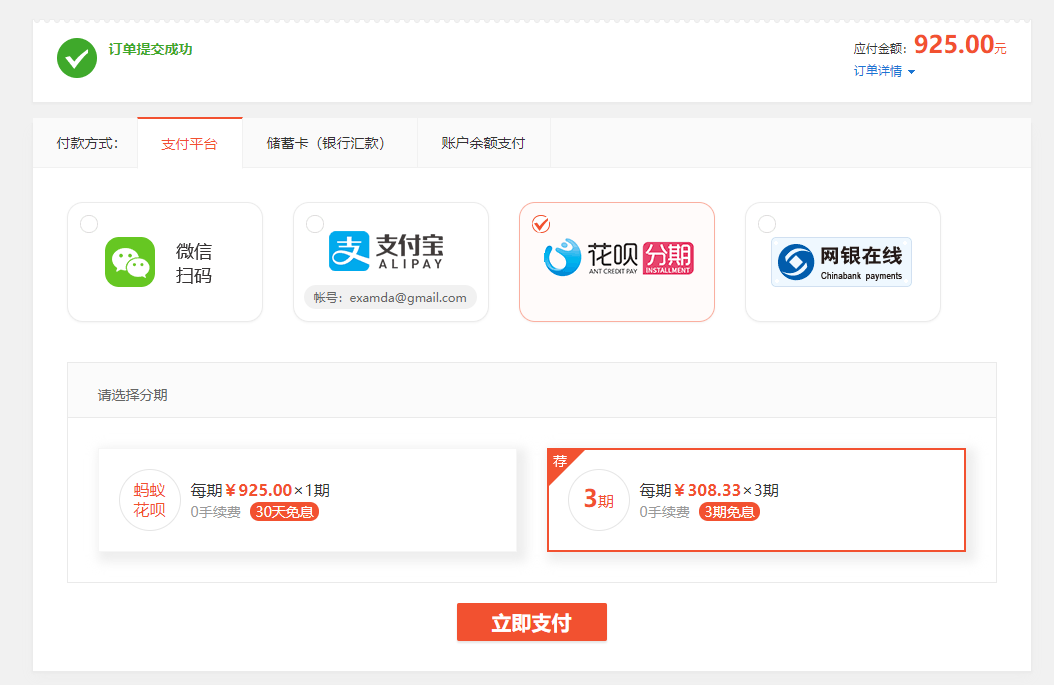This screenshot has width=1054, height=685.
Task: Open the 账户余额支付 tab
Action: [x=483, y=143]
